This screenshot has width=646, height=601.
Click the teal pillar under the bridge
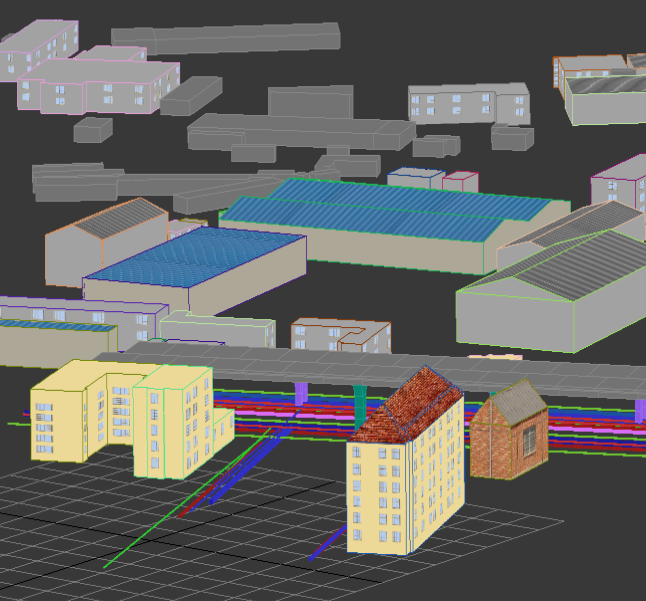tap(360, 406)
